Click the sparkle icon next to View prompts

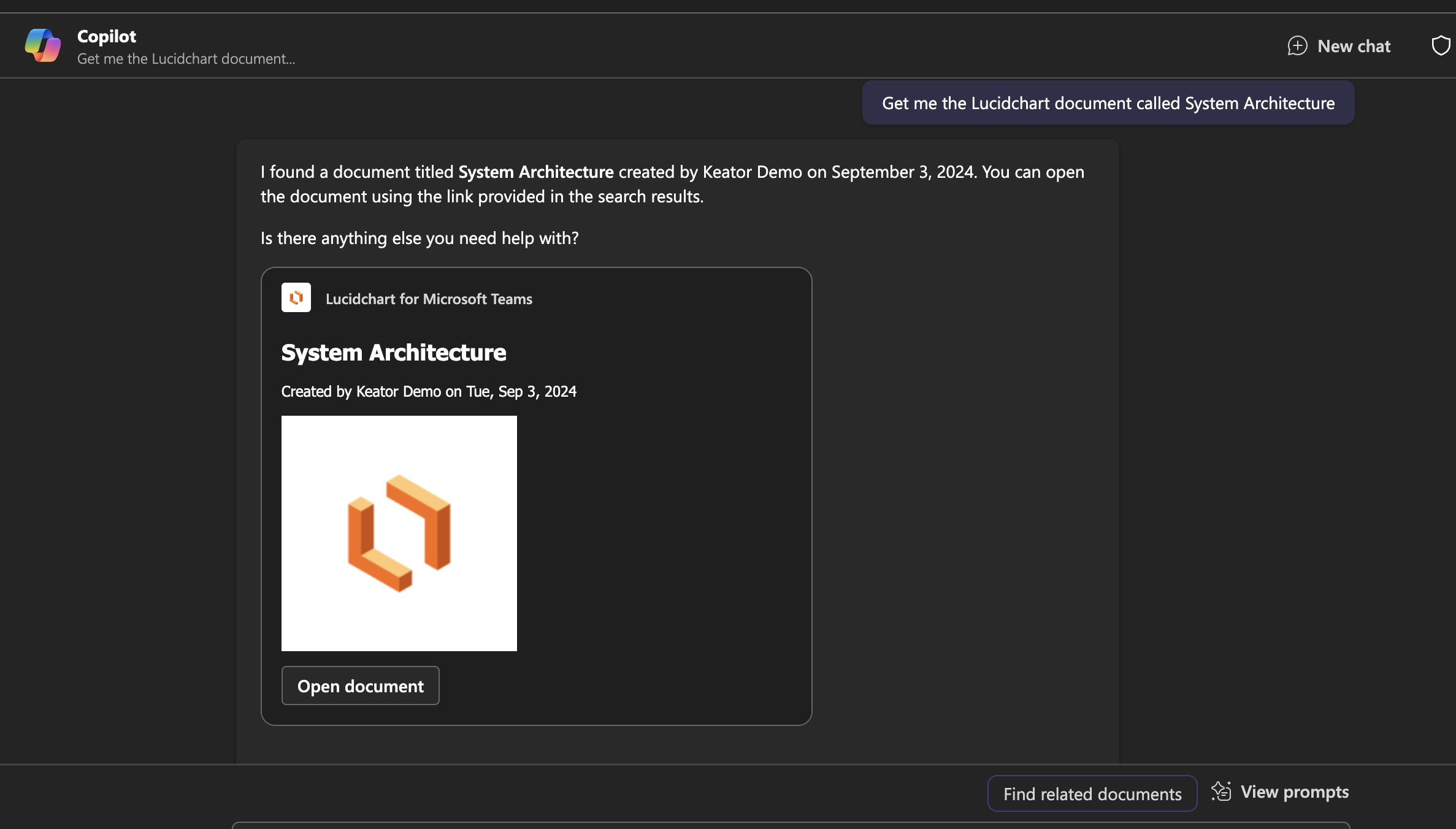coord(1222,791)
